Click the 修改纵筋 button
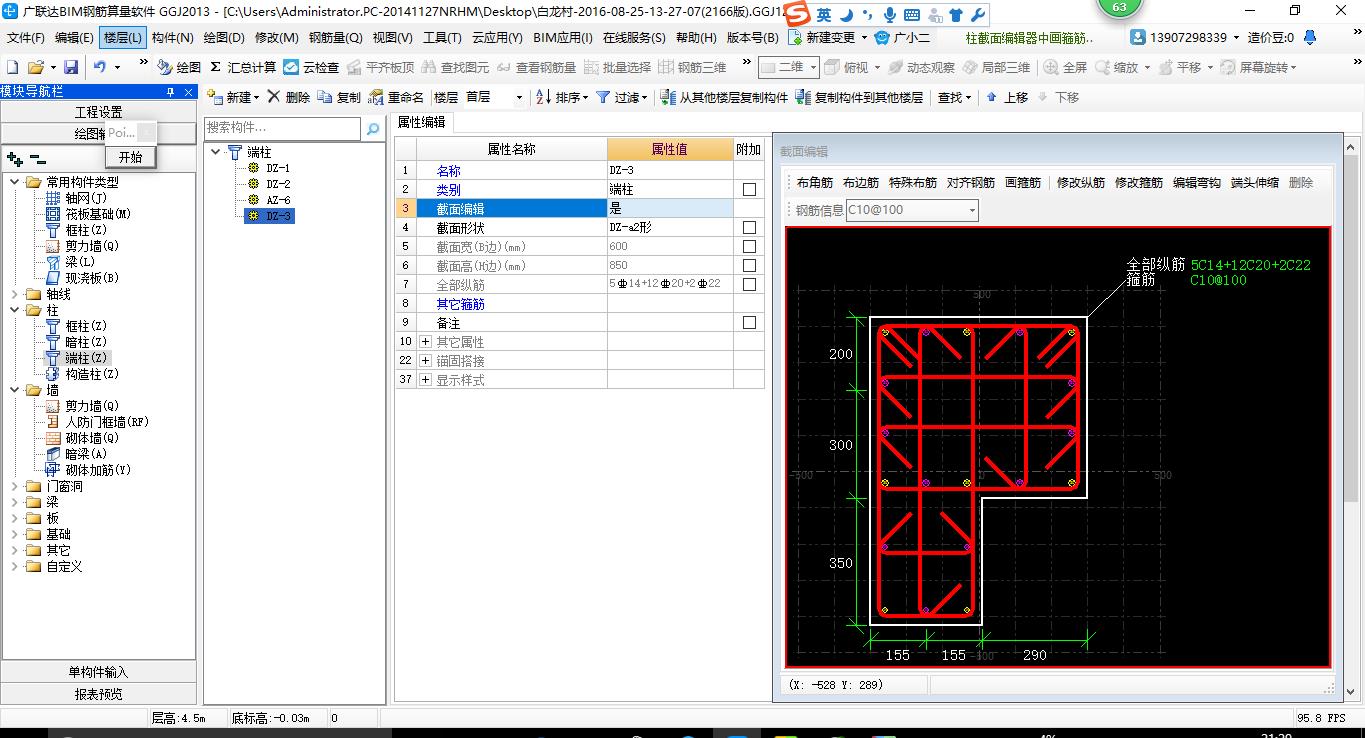This screenshot has width=1365, height=738. (x=1081, y=183)
